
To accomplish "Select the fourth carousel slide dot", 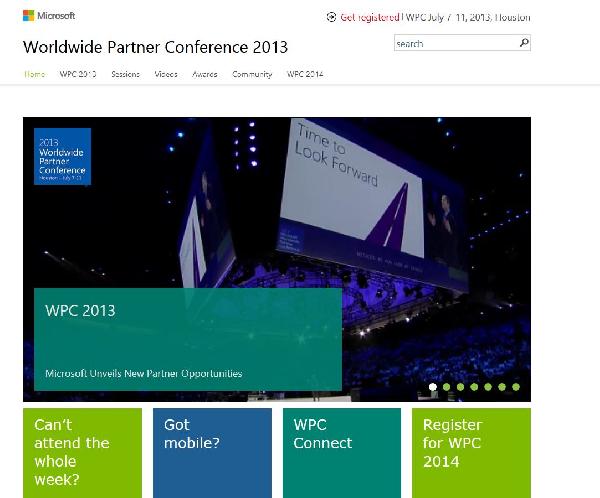I will [x=474, y=387].
